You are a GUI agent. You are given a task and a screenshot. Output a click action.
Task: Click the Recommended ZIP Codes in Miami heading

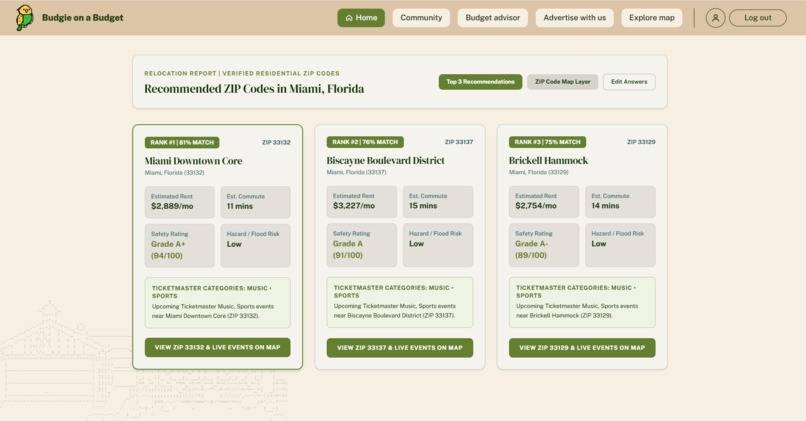[254, 89]
